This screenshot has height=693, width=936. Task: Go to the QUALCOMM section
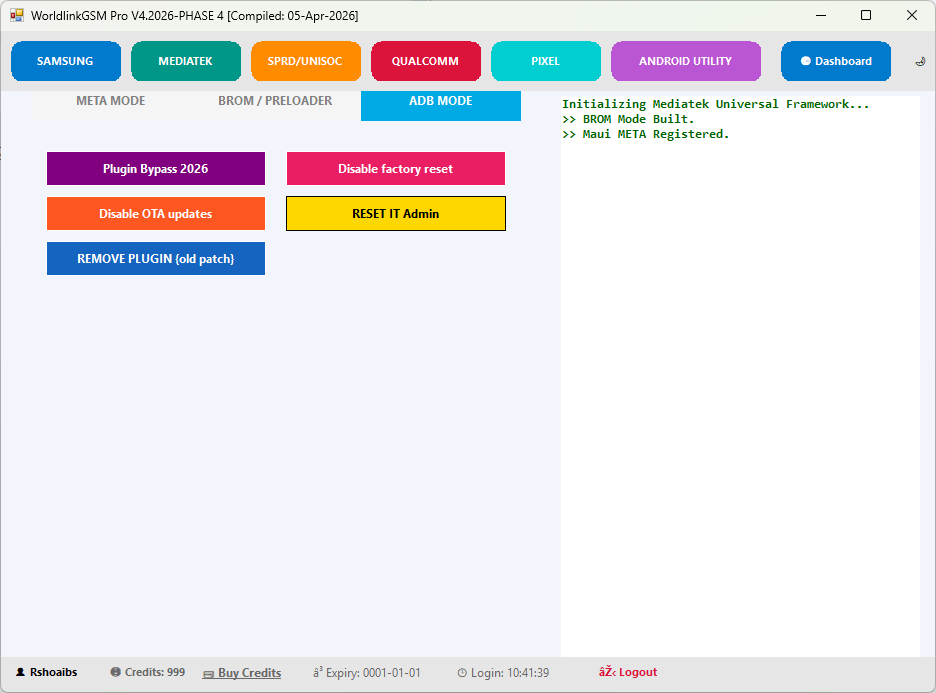425,61
